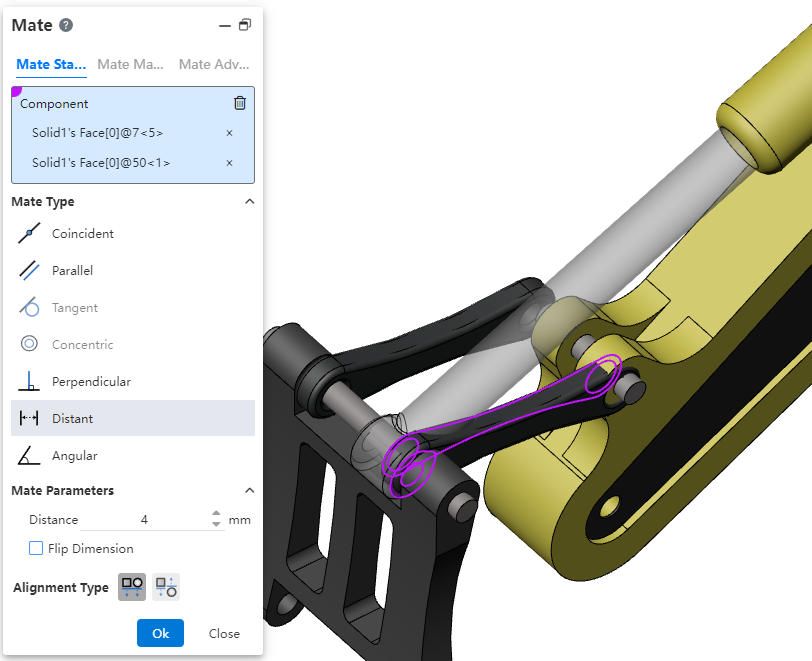Select the Angular mate icon
Screen dimensions: 812x661
click(29, 455)
